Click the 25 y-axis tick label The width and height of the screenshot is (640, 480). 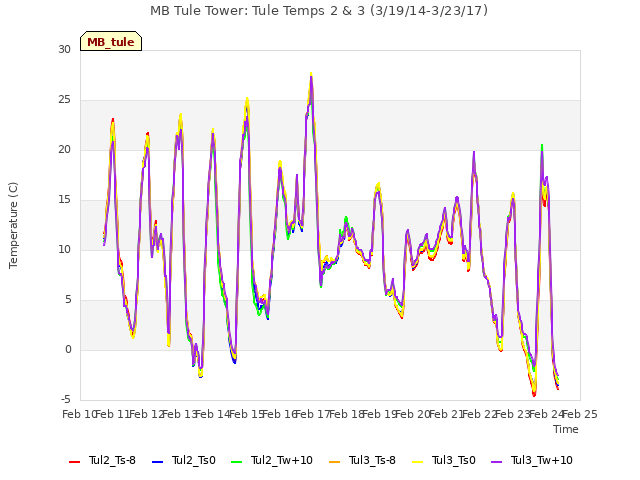tap(64, 100)
